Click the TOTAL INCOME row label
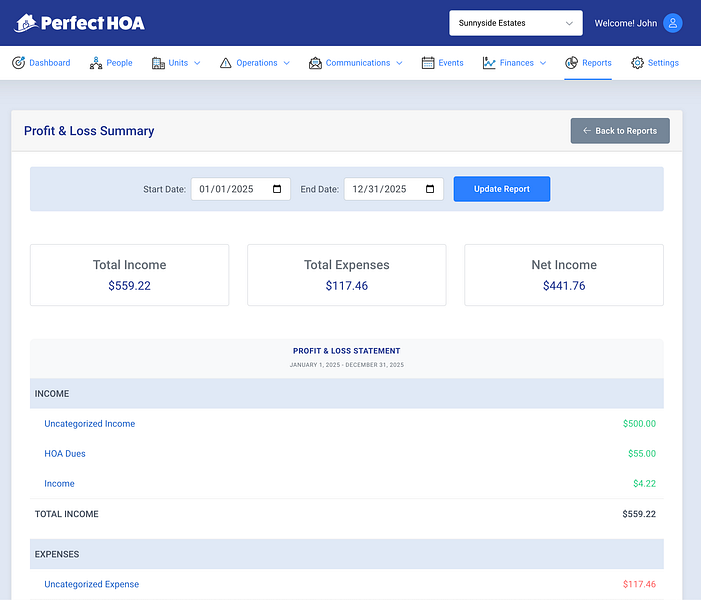 click(67, 514)
